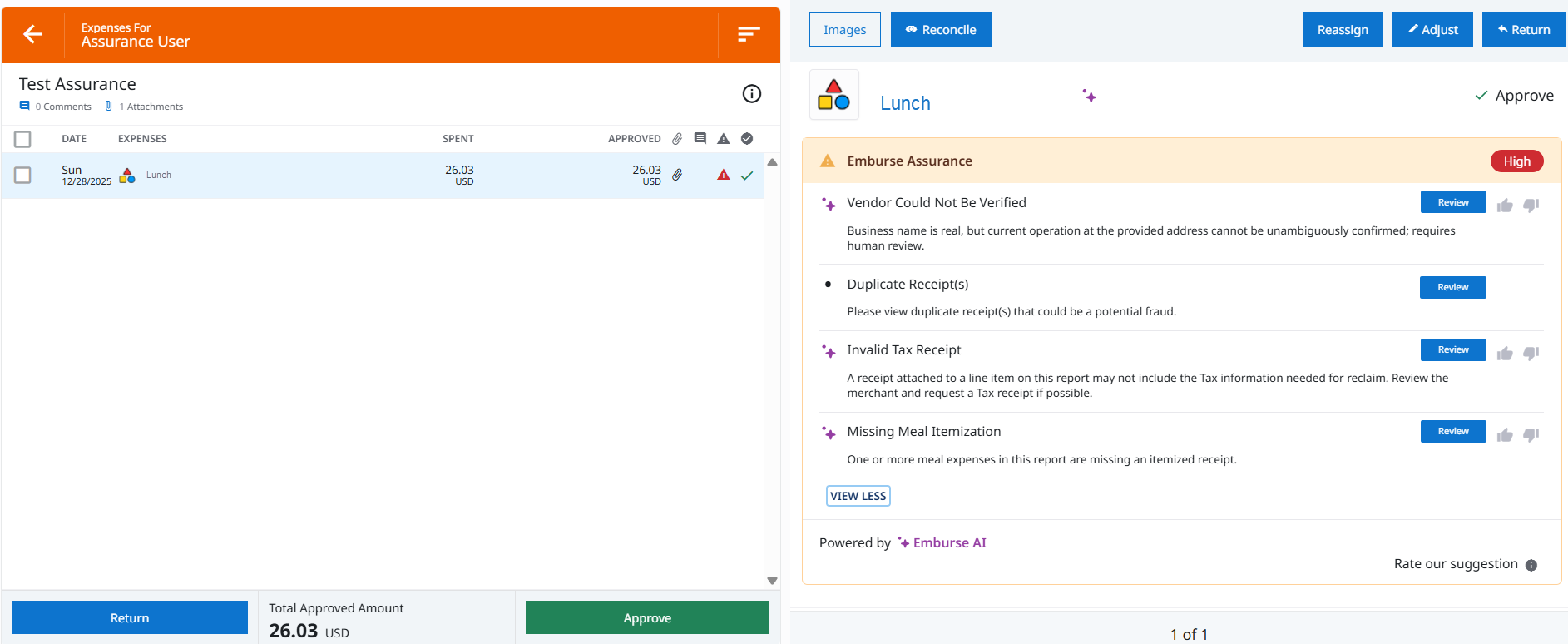Thumbs up Invalid Tax Receipt suggestion
This screenshot has height=644, width=1568.
pos(1505,354)
